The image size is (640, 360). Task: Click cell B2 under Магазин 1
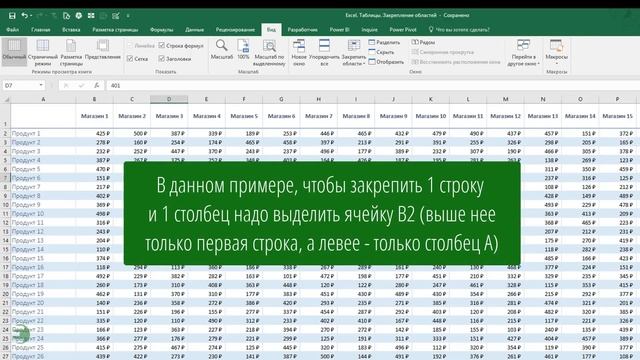(x=94, y=133)
